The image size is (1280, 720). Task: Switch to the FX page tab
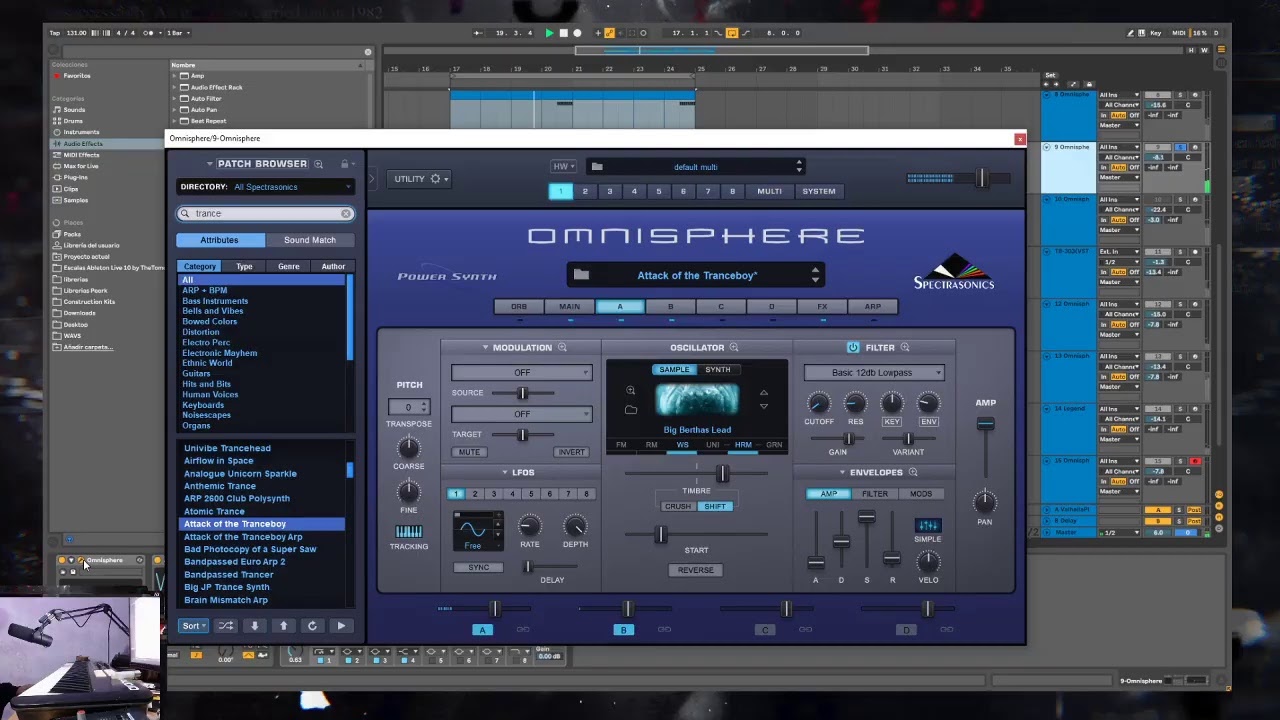822,307
